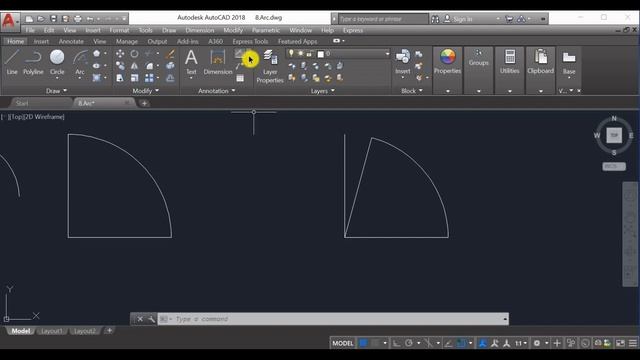The image size is (640, 360).
Task: Expand the Annotation panel
Action: [x=216, y=91]
